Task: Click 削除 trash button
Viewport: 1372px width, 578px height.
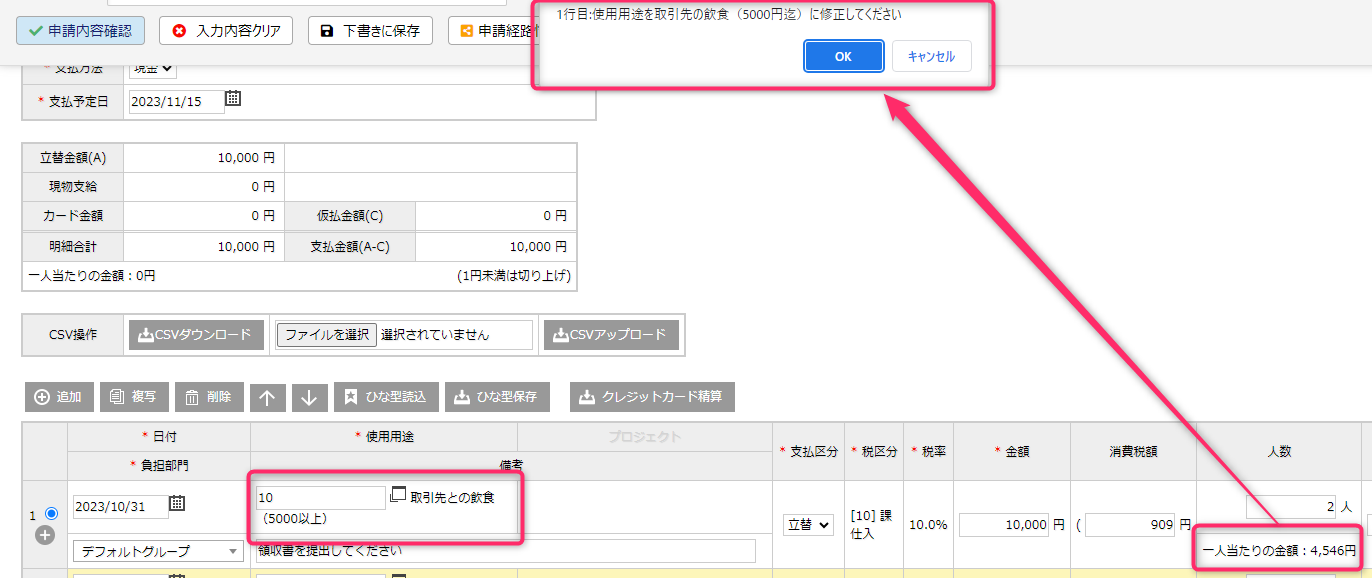Action: pos(208,397)
